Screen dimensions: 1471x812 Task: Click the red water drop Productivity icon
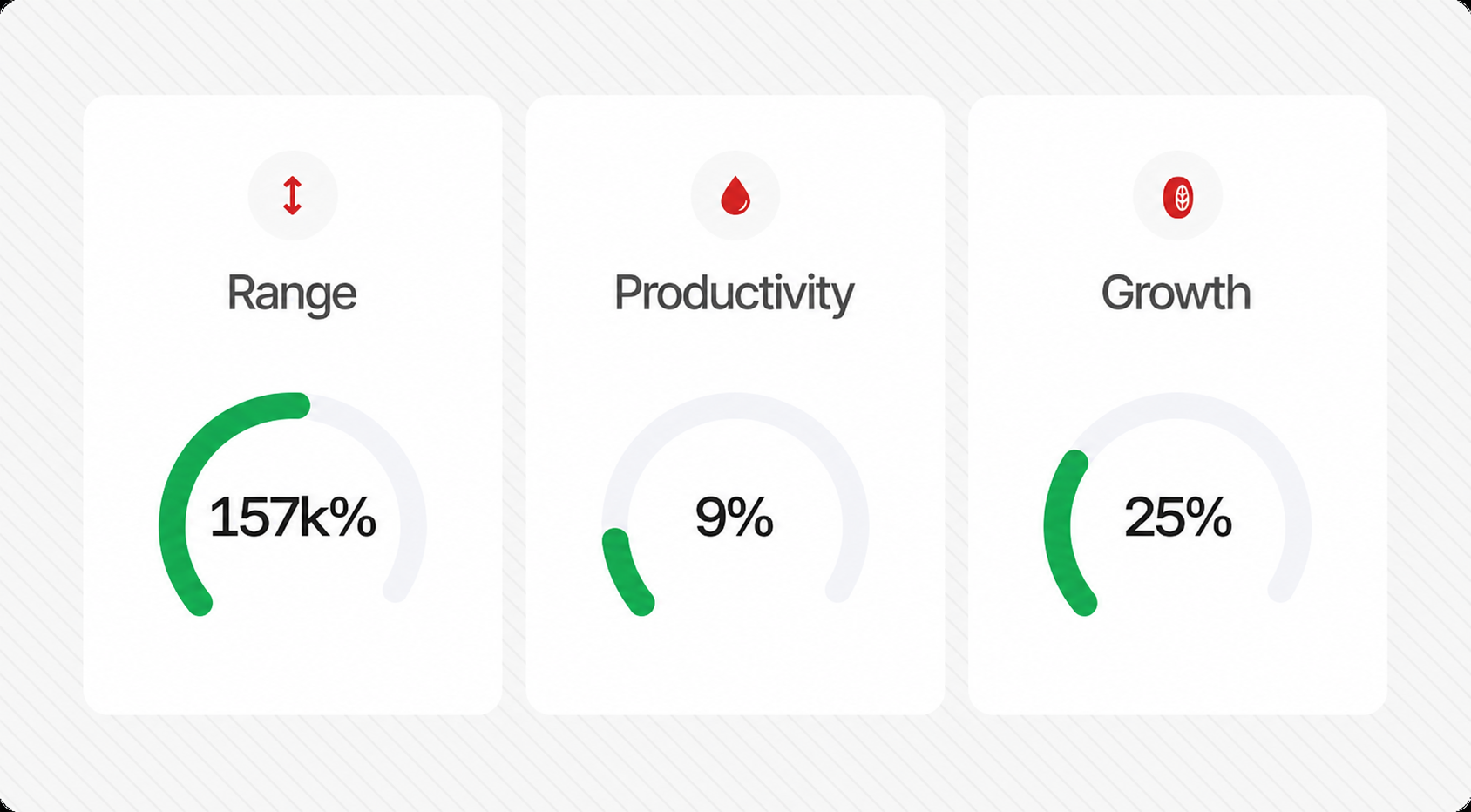coord(735,195)
